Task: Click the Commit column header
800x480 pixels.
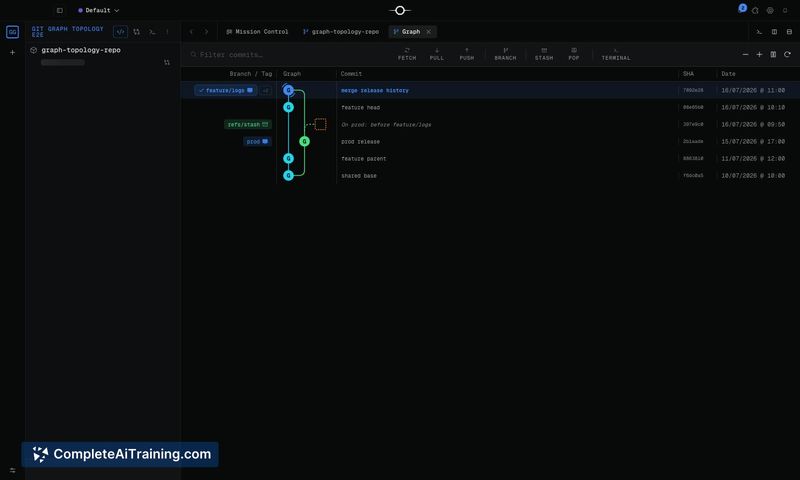Action: (x=351, y=74)
